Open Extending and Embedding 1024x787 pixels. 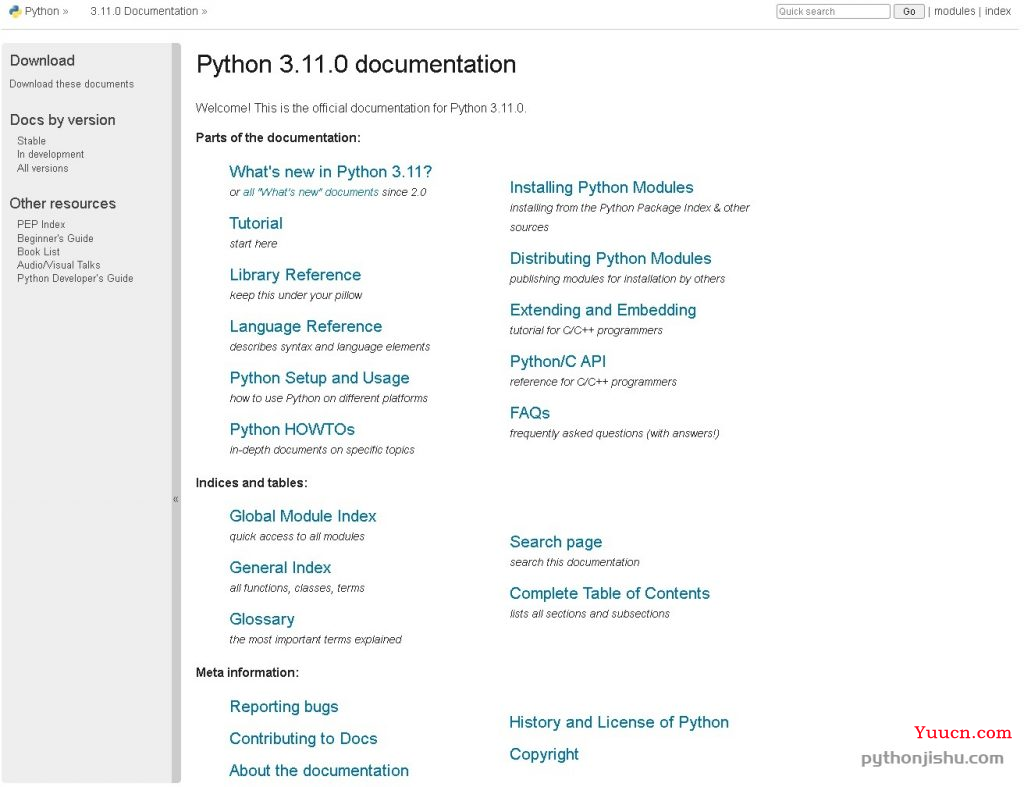603,310
